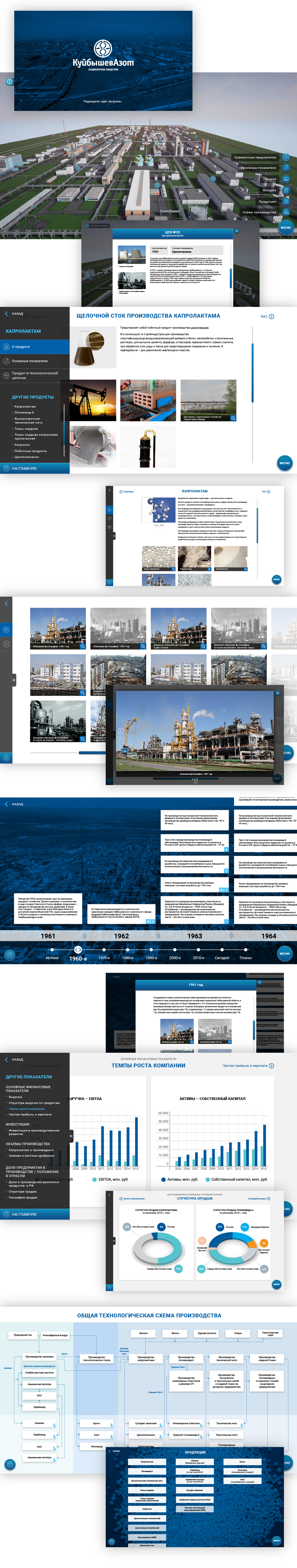
Task: Click НАЗАД above the КАПРОЛАКТАМ sidebar
Action: 15,313
